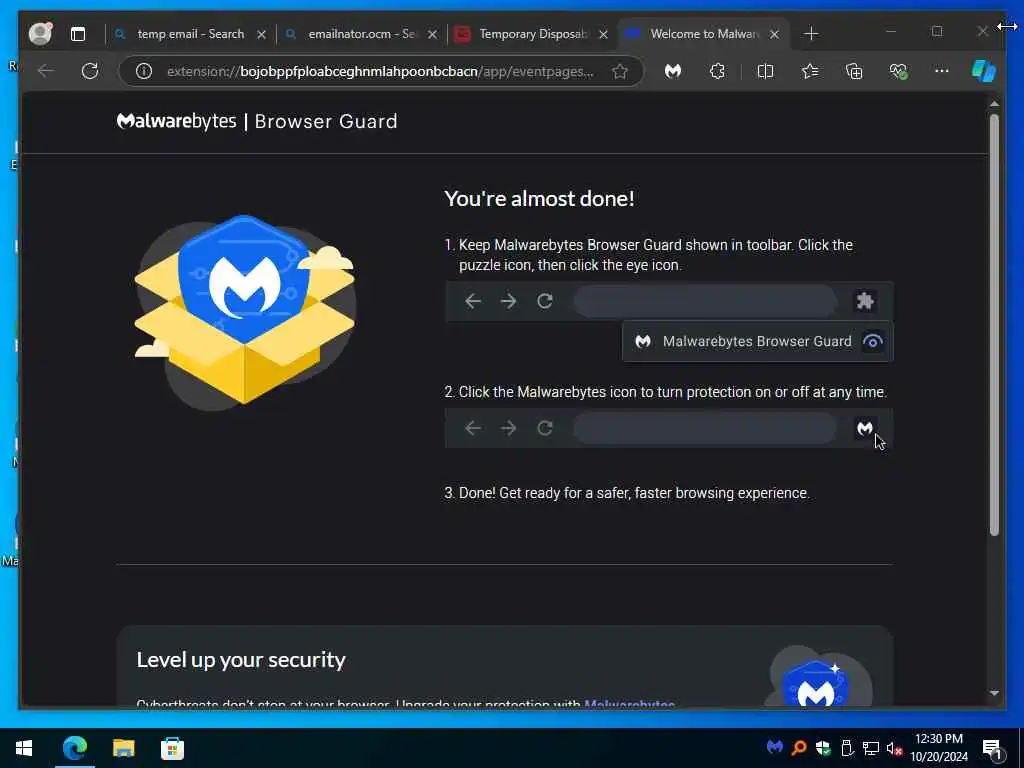Screen dimensions: 1024x768
Task: Click the puzzle icon in step 1 illustration
Action: click(865, 301)
